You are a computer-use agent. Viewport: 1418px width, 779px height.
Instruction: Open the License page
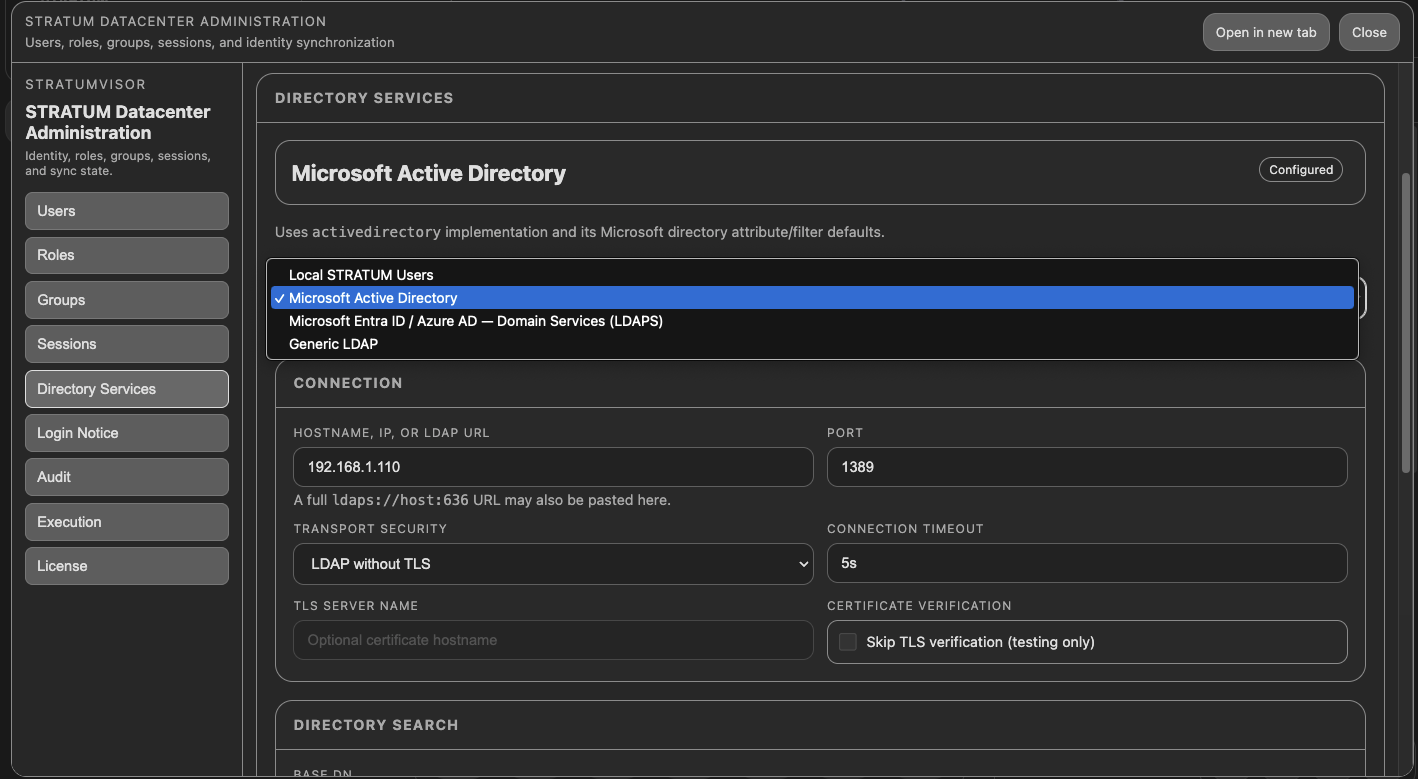[127, 566]
